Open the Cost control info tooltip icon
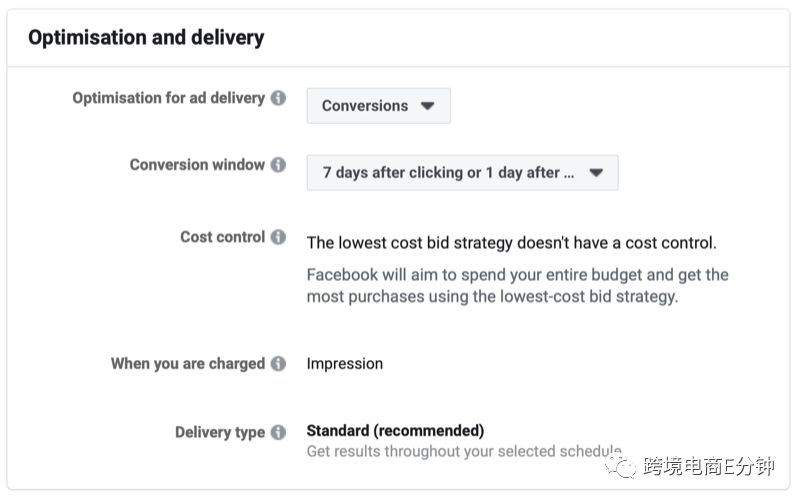The width and height of the screenshot is (800, 501). click(278, 237)
